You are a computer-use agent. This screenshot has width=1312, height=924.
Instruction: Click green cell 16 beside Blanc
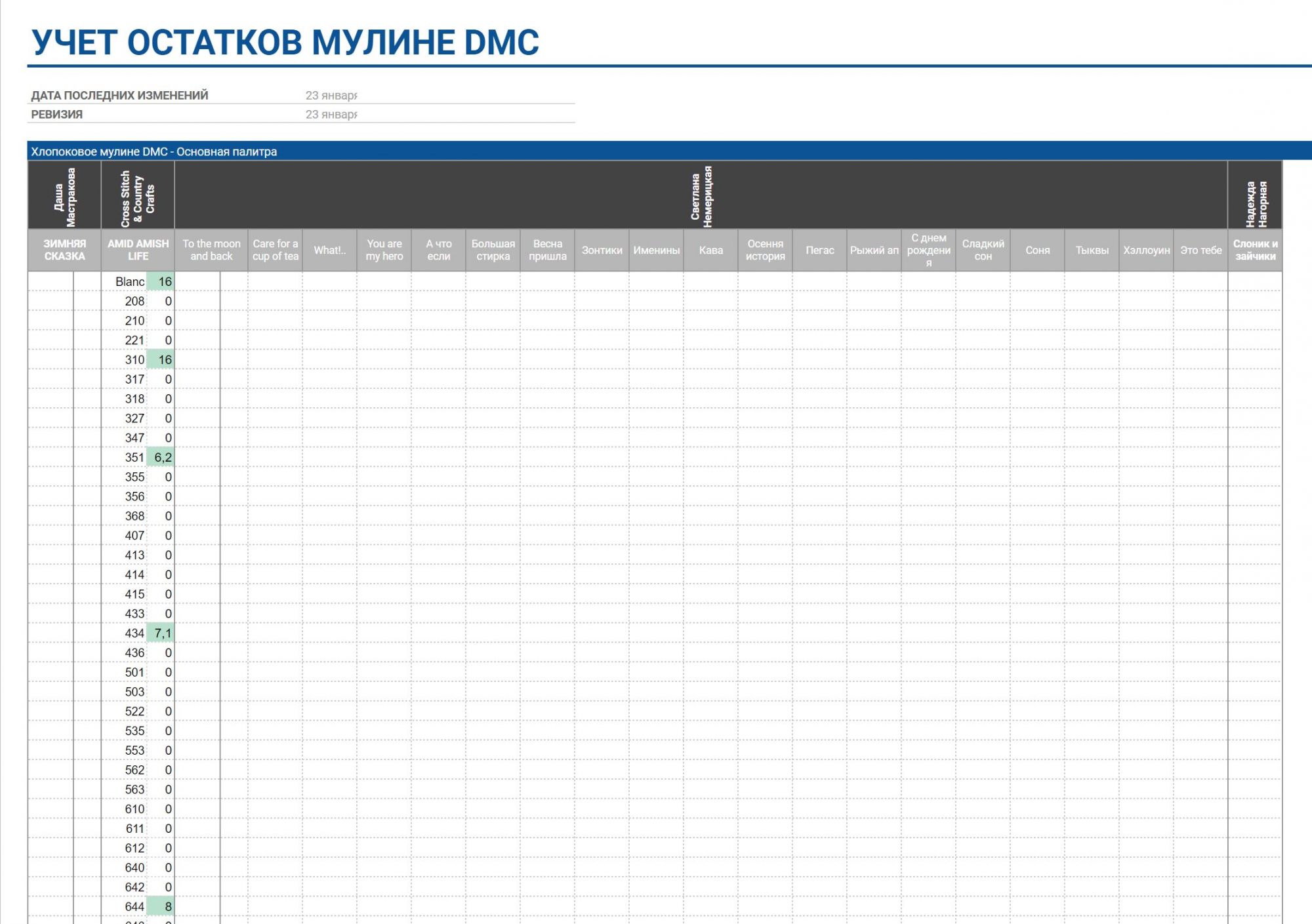click(161, 282)
